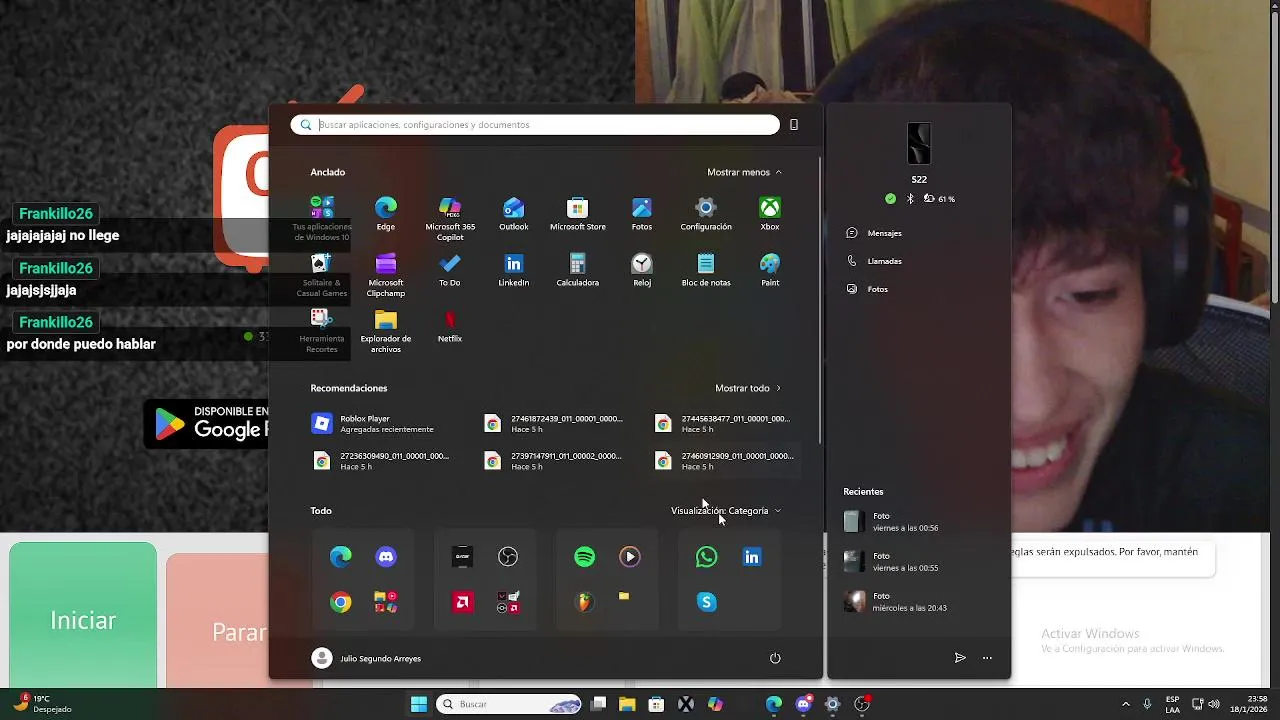Open Solitaire & Casual Games tile
The width and height of the screenshot is (1280, 720).
pos(321,274)
